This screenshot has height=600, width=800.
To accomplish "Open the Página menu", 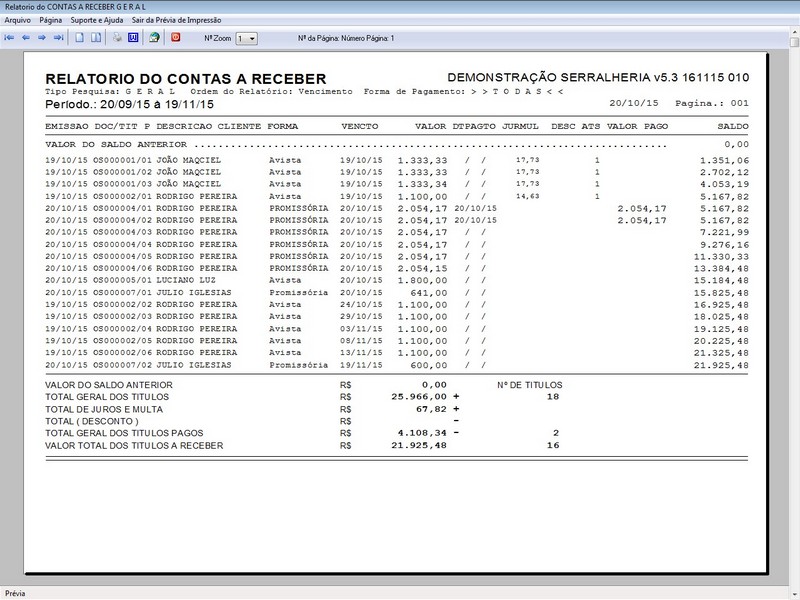I will coord(51,19).
